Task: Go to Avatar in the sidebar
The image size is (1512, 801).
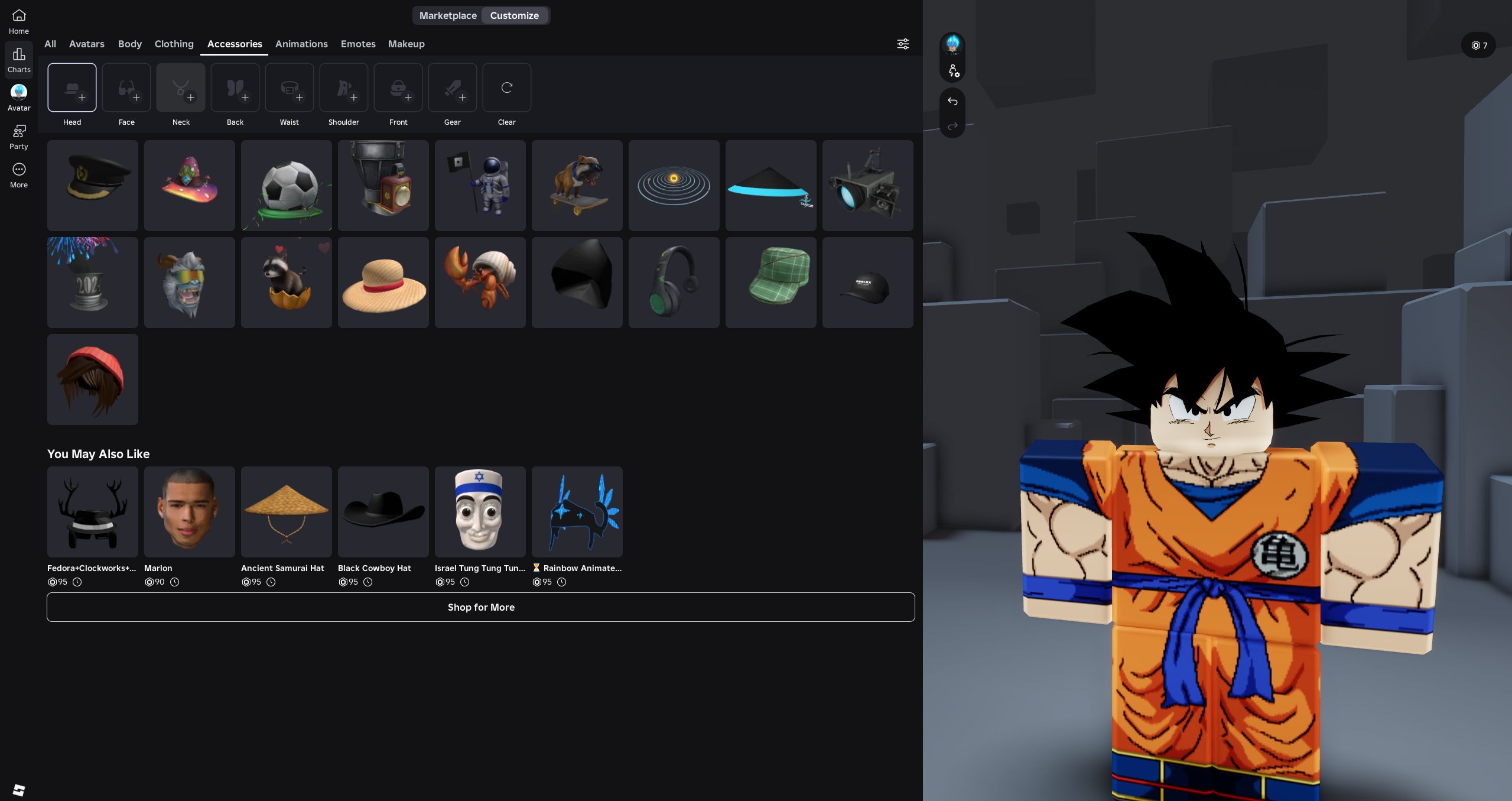Action: pos(19,98)
